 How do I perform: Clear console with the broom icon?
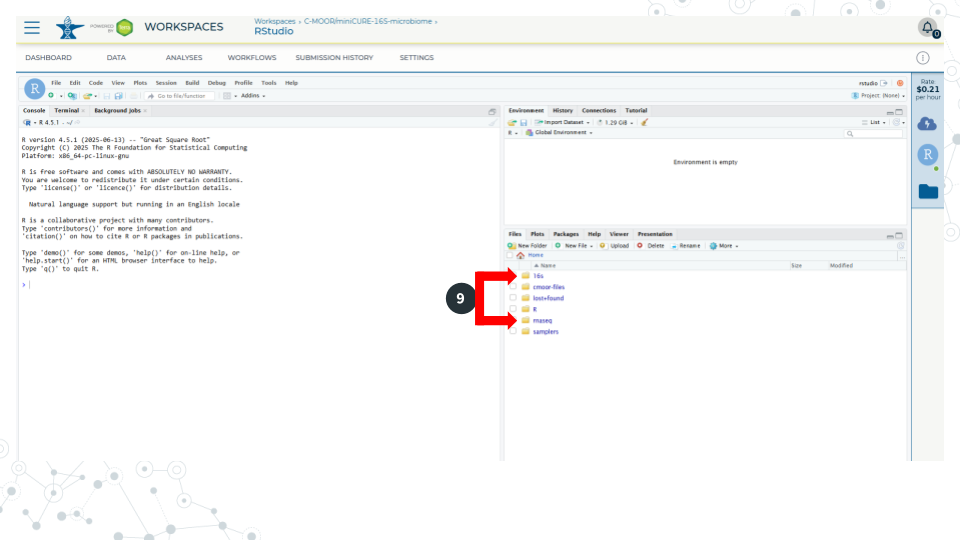pyautogui.click(x=493, y=122)
